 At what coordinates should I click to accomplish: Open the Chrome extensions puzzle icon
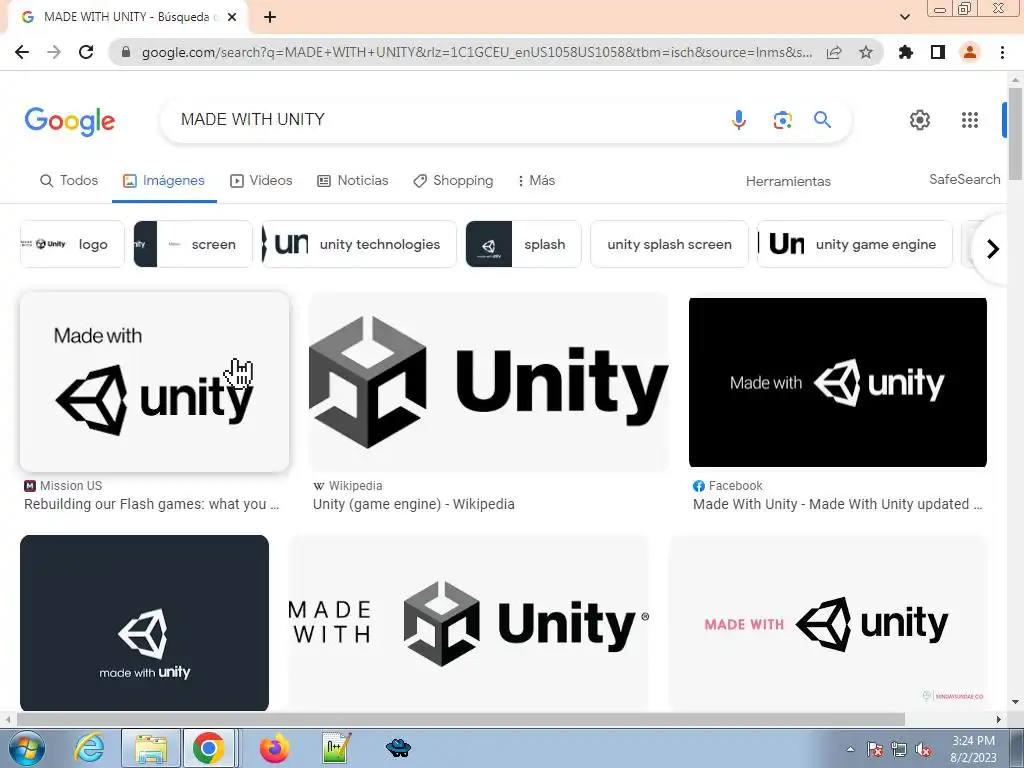point(906,52)
